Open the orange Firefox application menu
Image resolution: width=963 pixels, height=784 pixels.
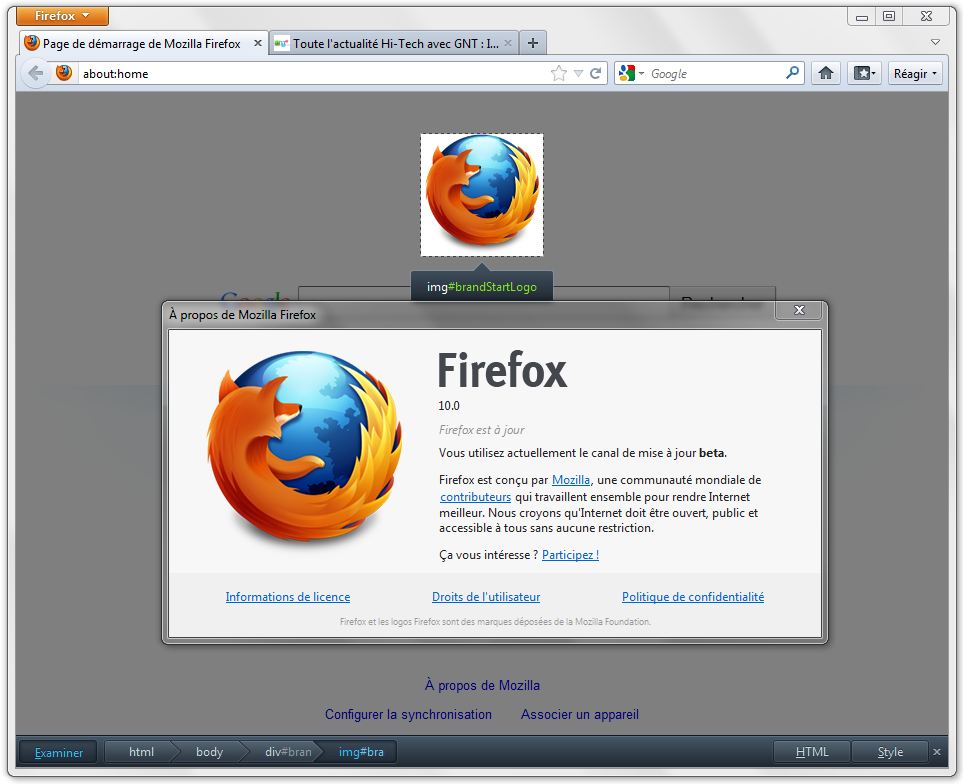pos(60,15)
